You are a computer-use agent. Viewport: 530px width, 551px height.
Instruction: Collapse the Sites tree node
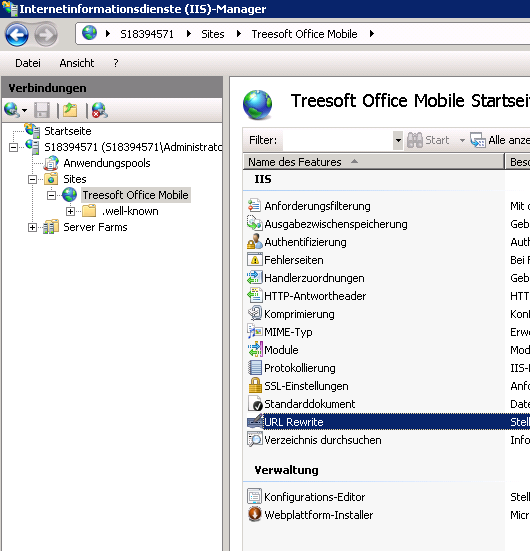coord(32,179)
